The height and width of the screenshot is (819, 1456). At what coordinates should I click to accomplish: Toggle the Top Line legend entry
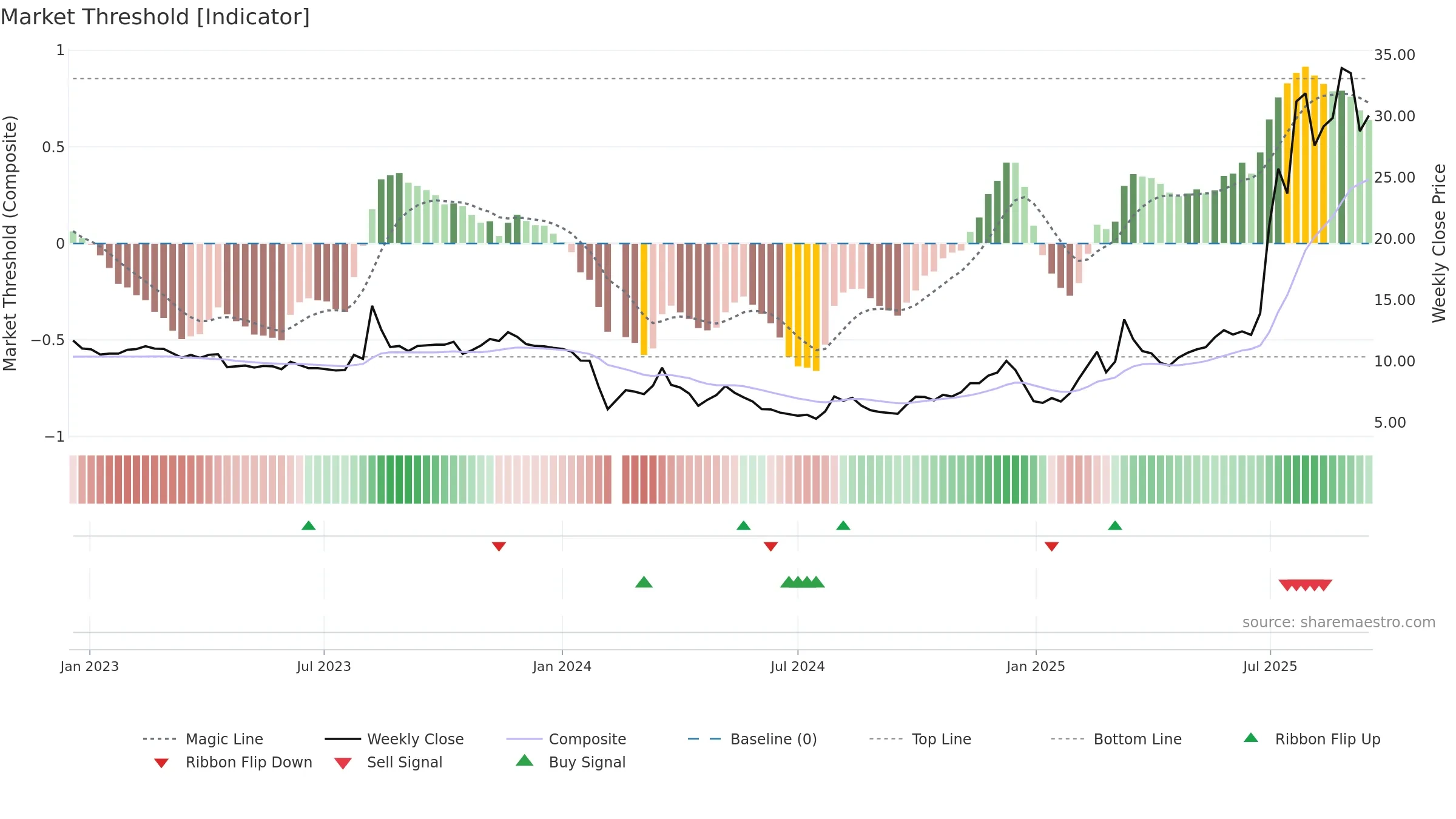pyautogui.click(x=920, y=739)
